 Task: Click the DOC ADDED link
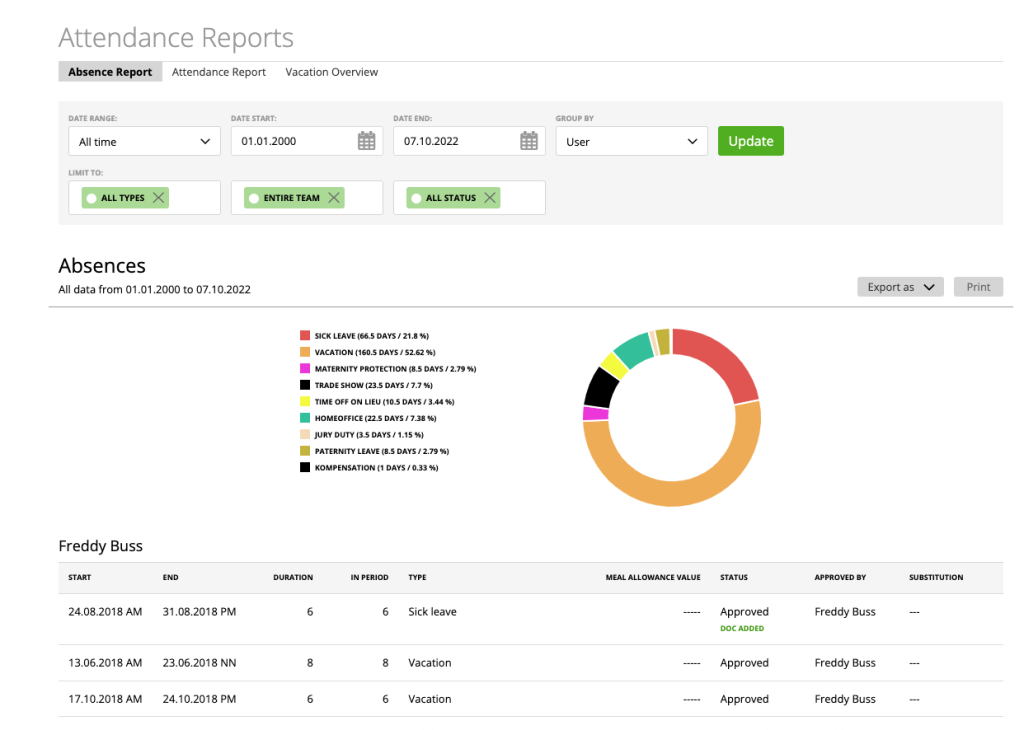pyautogui.click(x=742, y=628)
